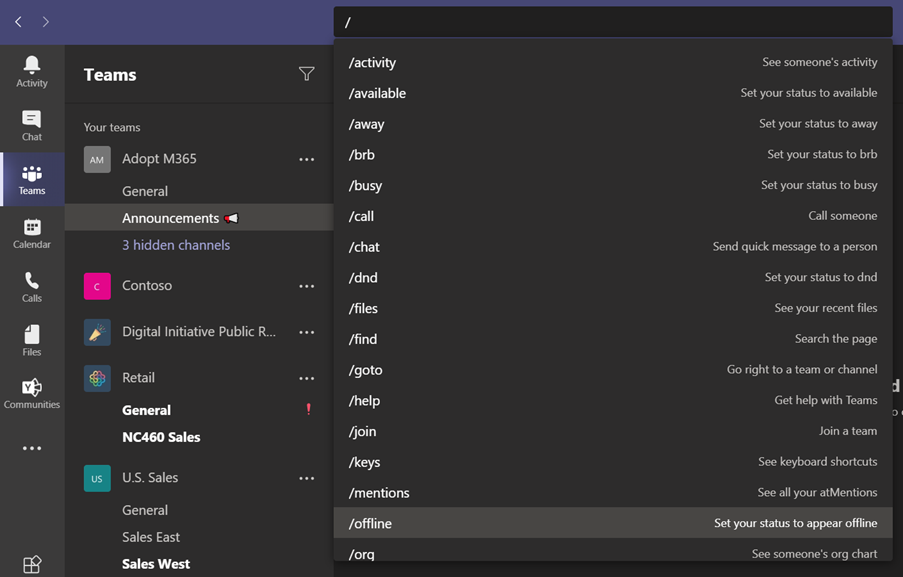The width and height of the screenshot is (903, 577).
Task: Go back with the left arrow
Action: (18, 22)
